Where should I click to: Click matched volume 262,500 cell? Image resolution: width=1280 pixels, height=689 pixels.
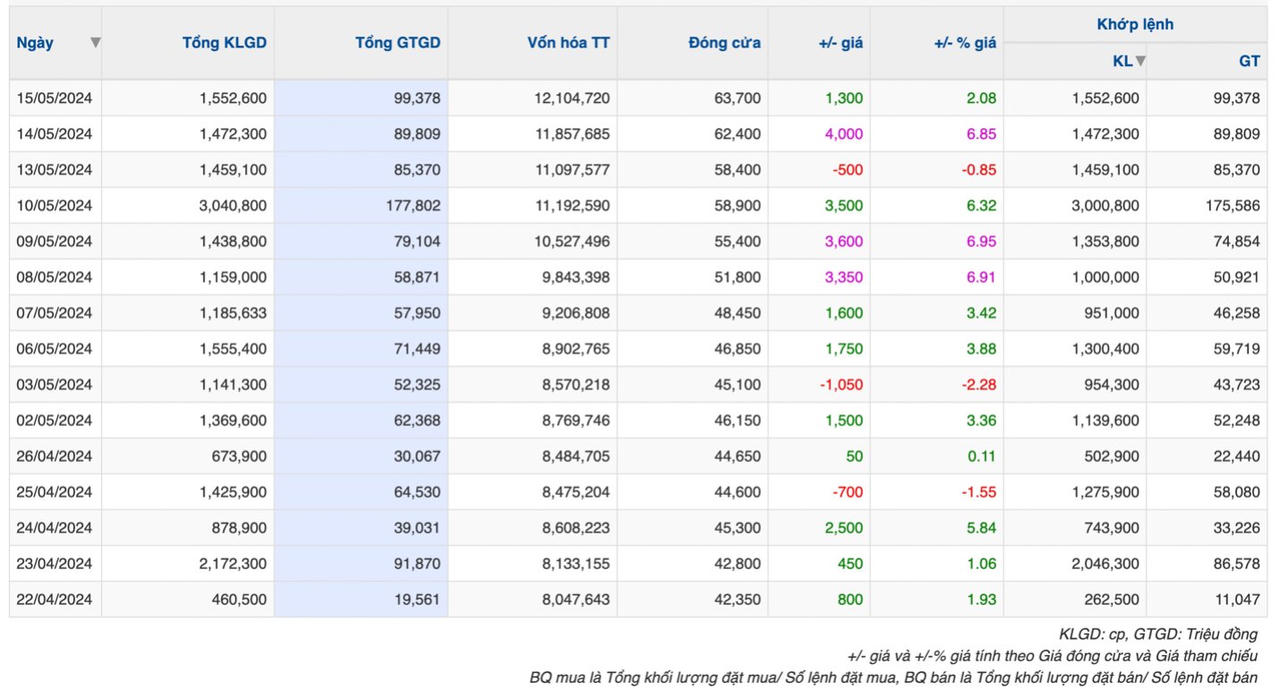point(1112,600)
